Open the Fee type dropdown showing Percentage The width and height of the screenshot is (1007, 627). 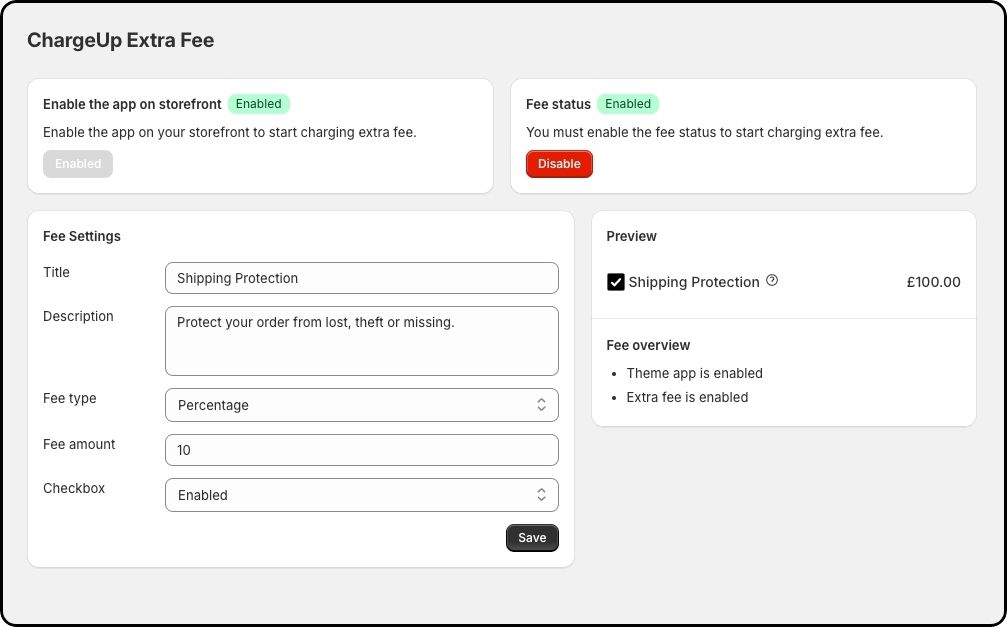click(x=361, y=405)
